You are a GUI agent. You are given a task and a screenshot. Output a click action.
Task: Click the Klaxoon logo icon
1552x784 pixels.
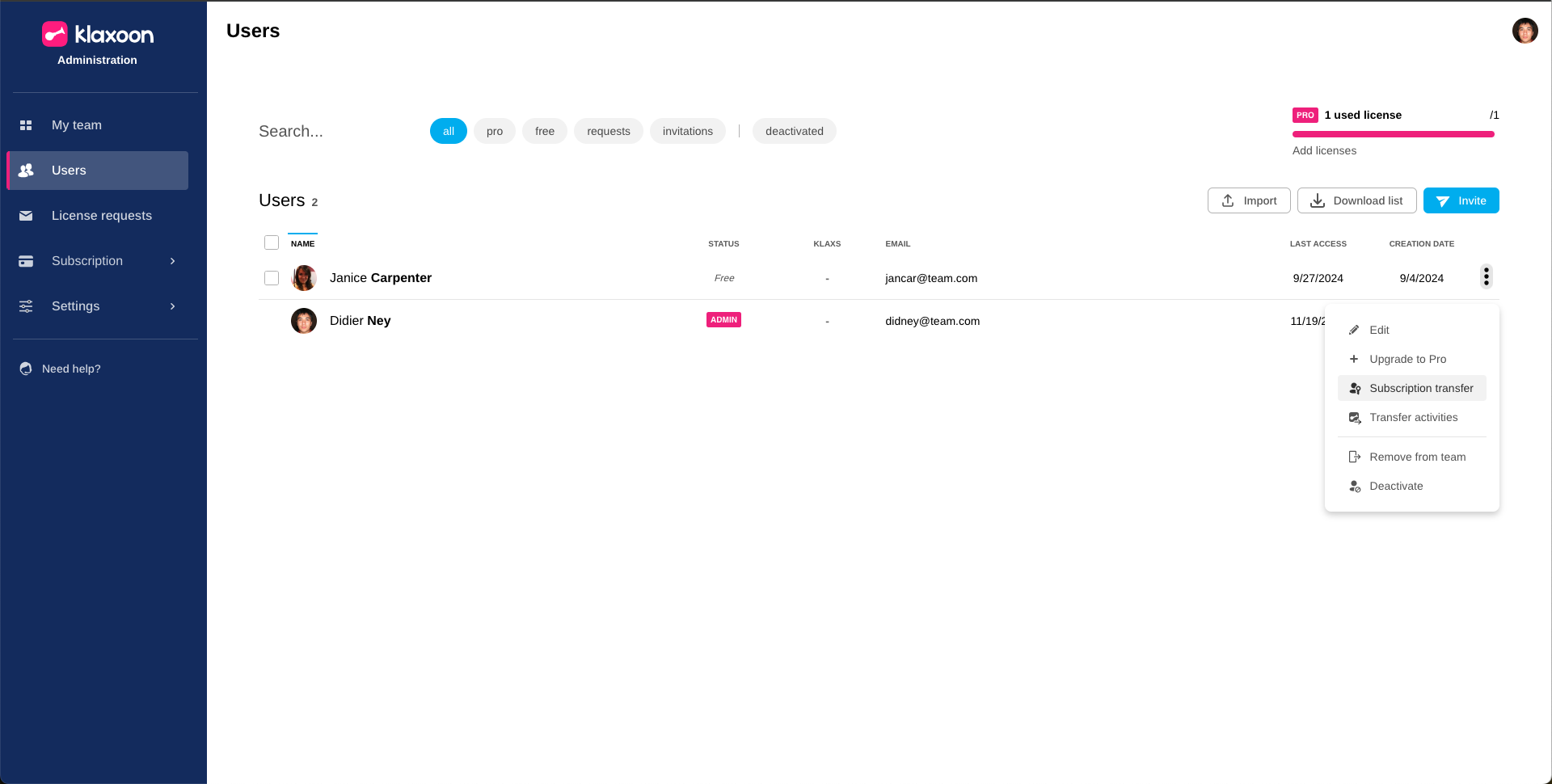click(x=55, y=34)
